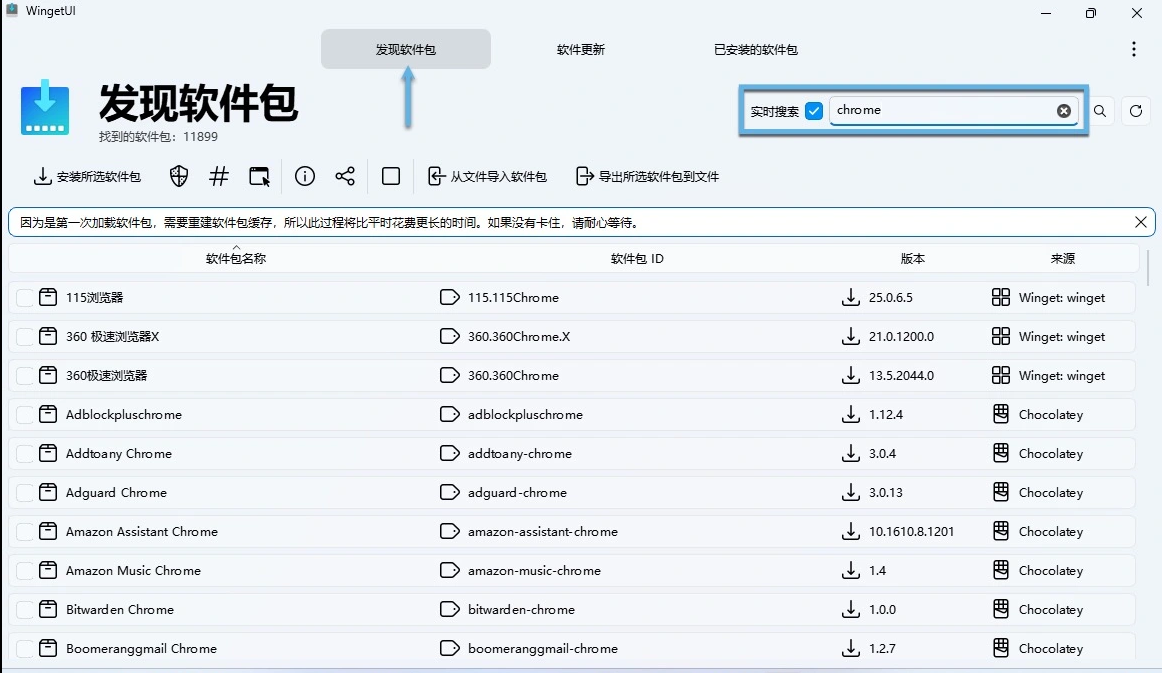
Task: Click the package icon beside Adguard Chrome
Action: pyautogui.click(x=47, y=492)
